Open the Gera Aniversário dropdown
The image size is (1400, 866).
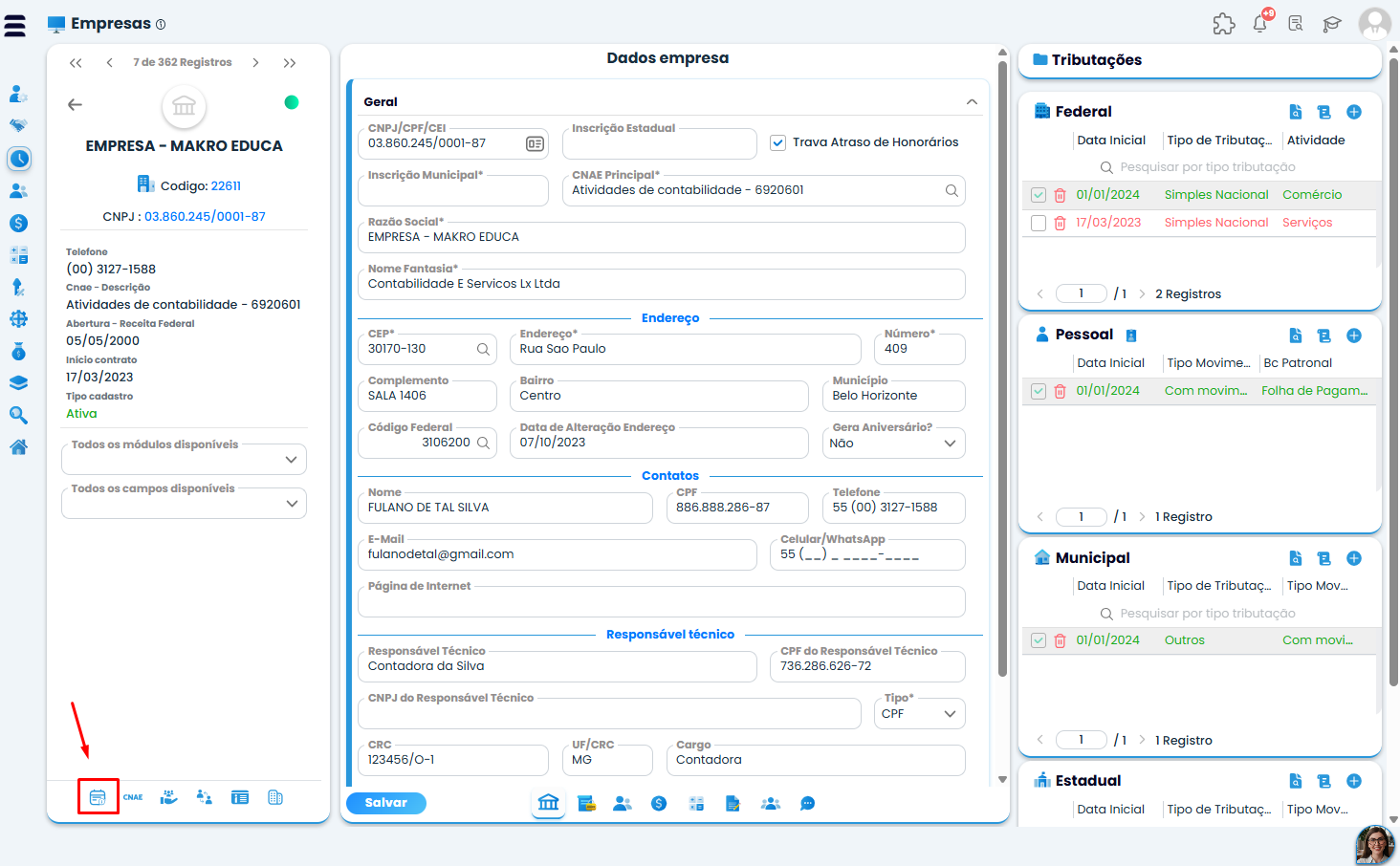pyautogui.click(x=894, y=444)
